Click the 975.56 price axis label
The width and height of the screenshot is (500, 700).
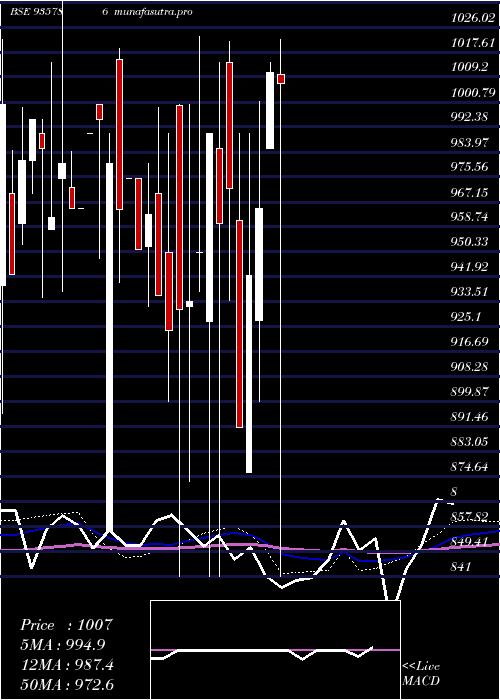click(x=470, y=167)
